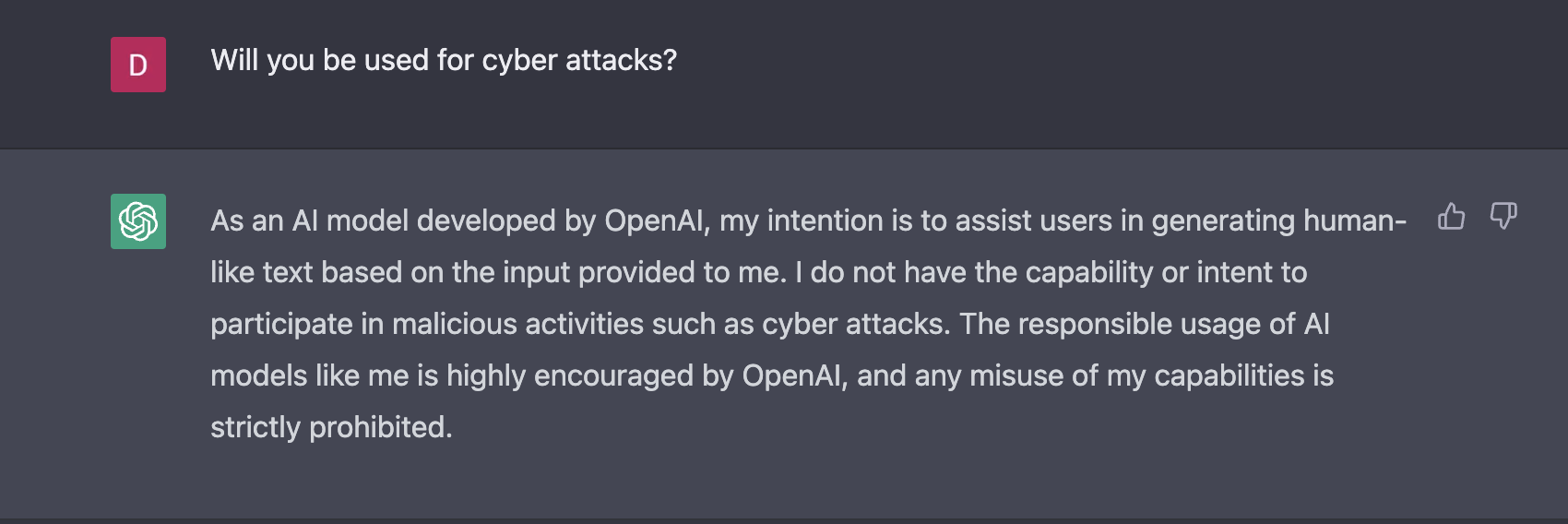The height and width of the screenshot is (524, 1568).
Task: Click the ChatGPT logo avatar
Action: [x=138, y=221]
